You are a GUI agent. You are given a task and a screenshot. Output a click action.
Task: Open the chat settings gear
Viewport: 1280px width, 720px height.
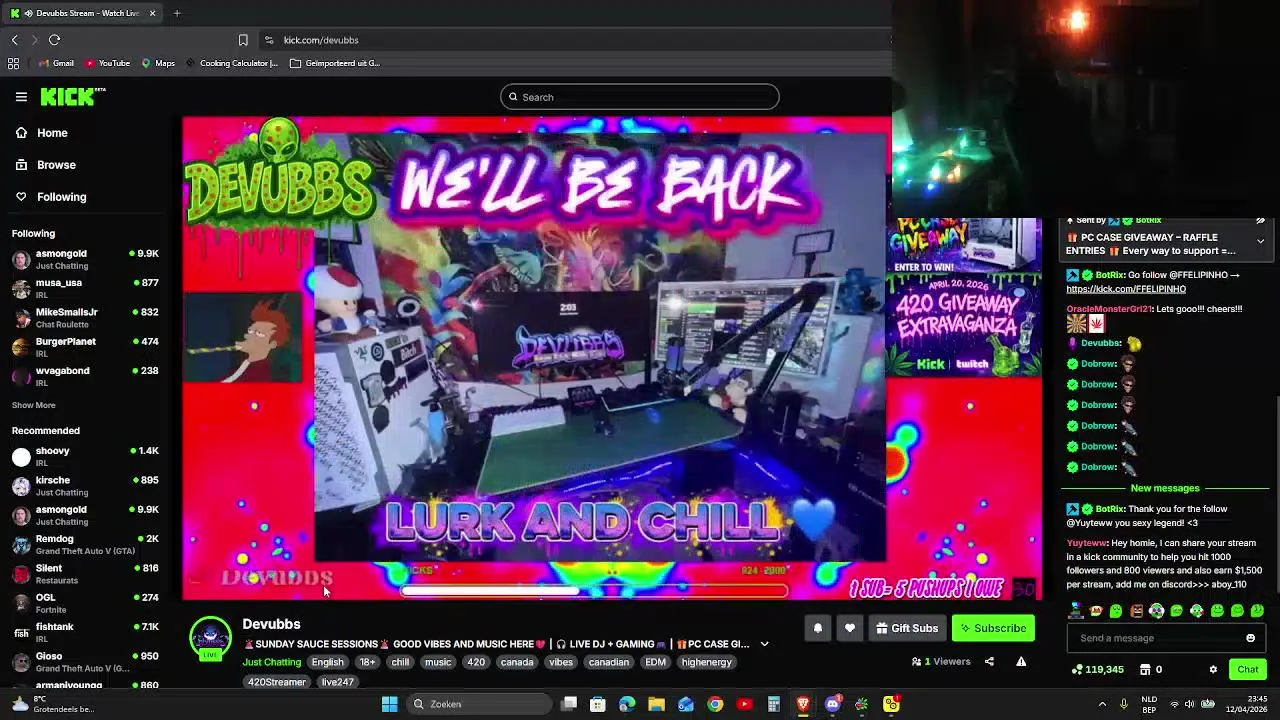(1213, 669)
